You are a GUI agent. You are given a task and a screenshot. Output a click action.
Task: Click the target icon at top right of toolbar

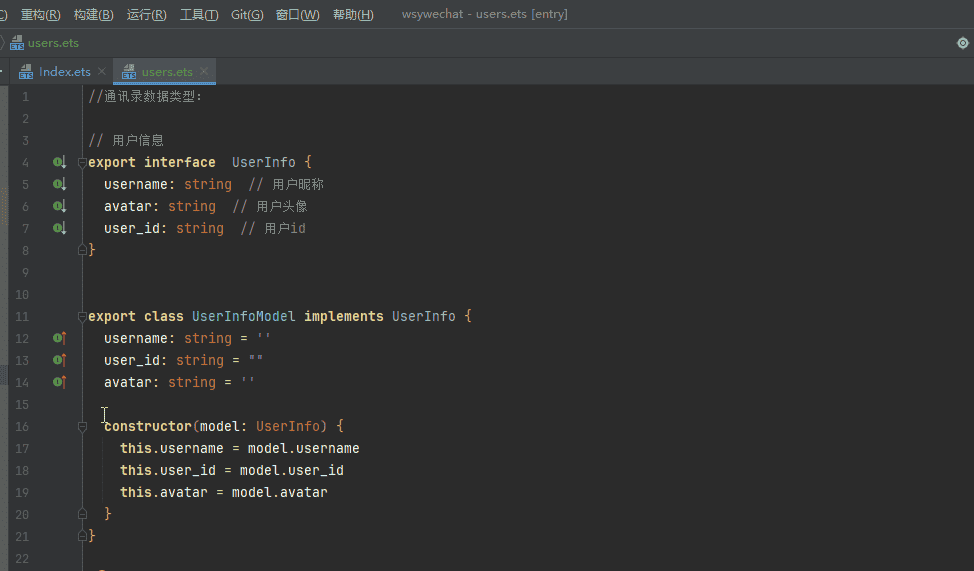(962, 43)
